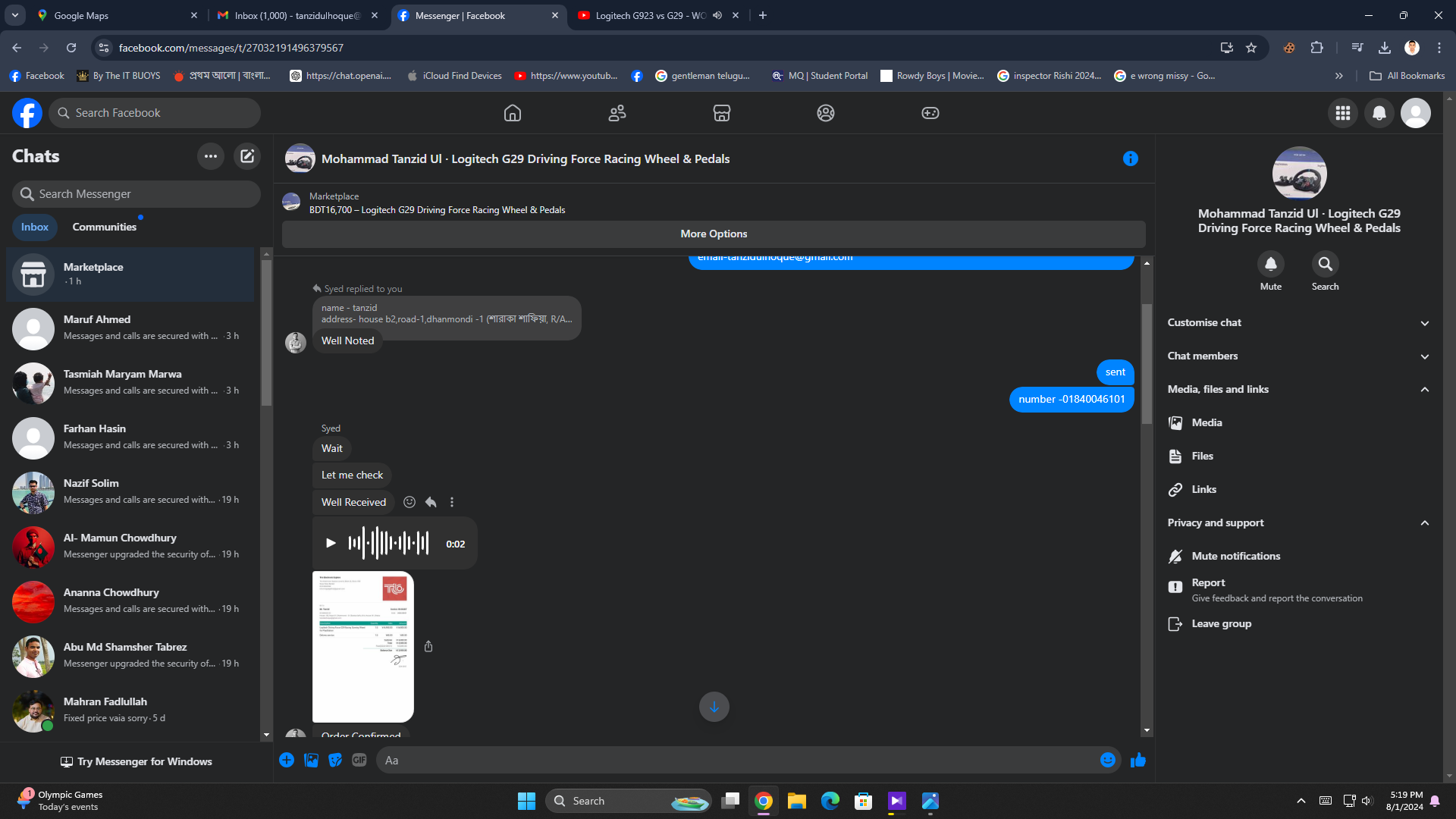Screen dimensions: 1456x819
Task: Choose a GIF in the composer
Action: pyautogui.click(x=359, y=760)
